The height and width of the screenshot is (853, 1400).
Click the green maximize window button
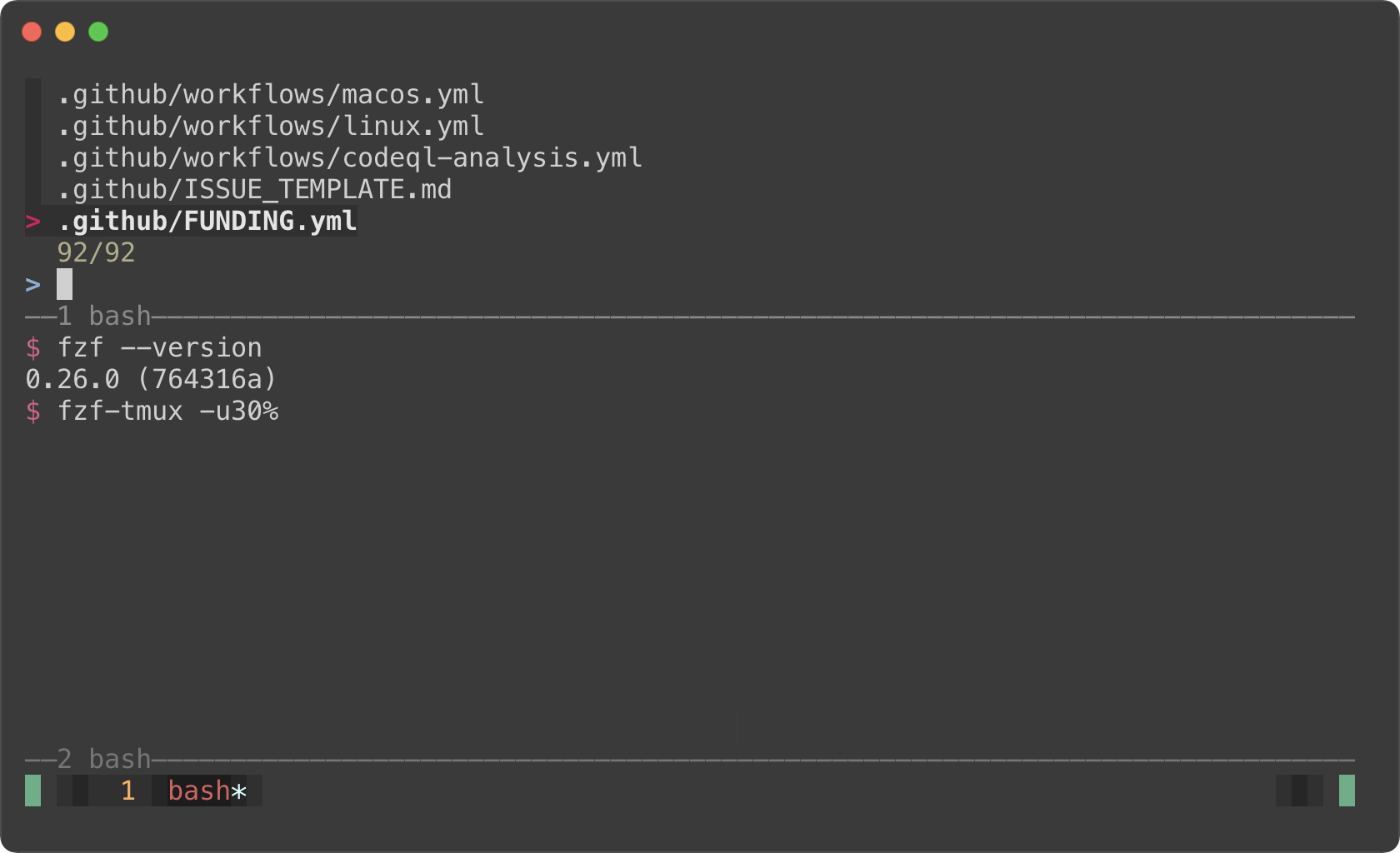(x=98, y=32)
